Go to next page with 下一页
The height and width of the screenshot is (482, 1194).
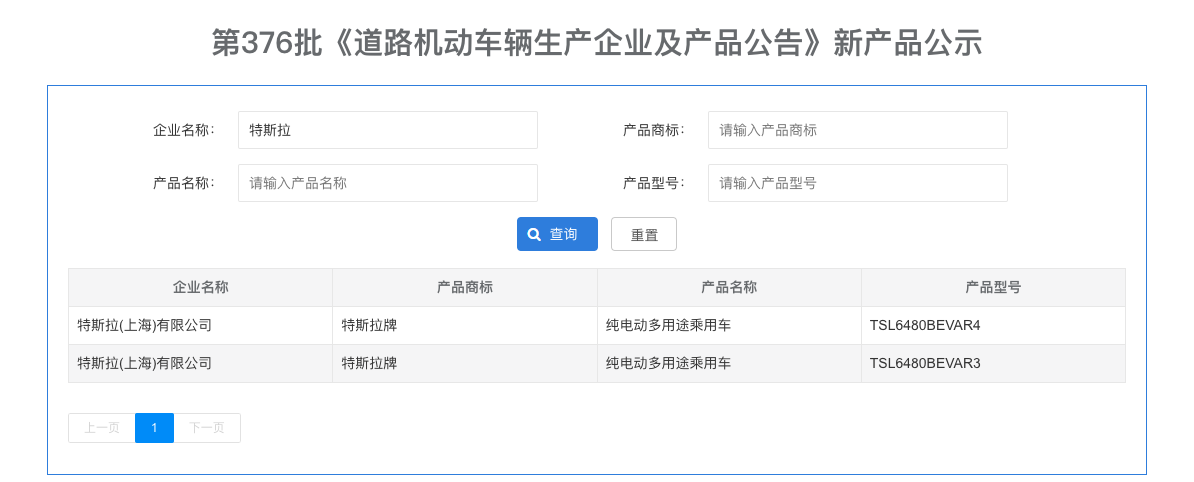click(x=207, y=428)
